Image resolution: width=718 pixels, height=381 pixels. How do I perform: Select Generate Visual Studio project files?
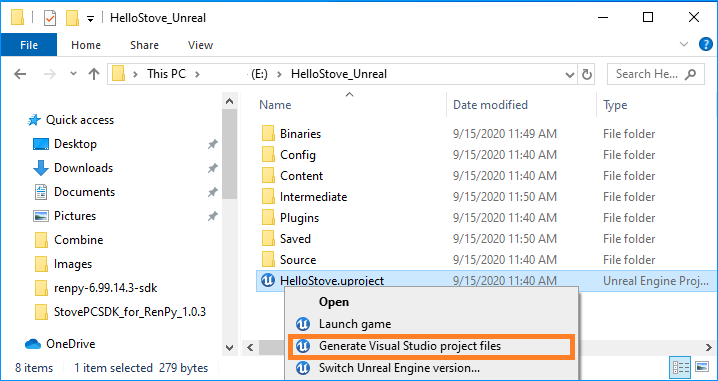click(409, 346)
